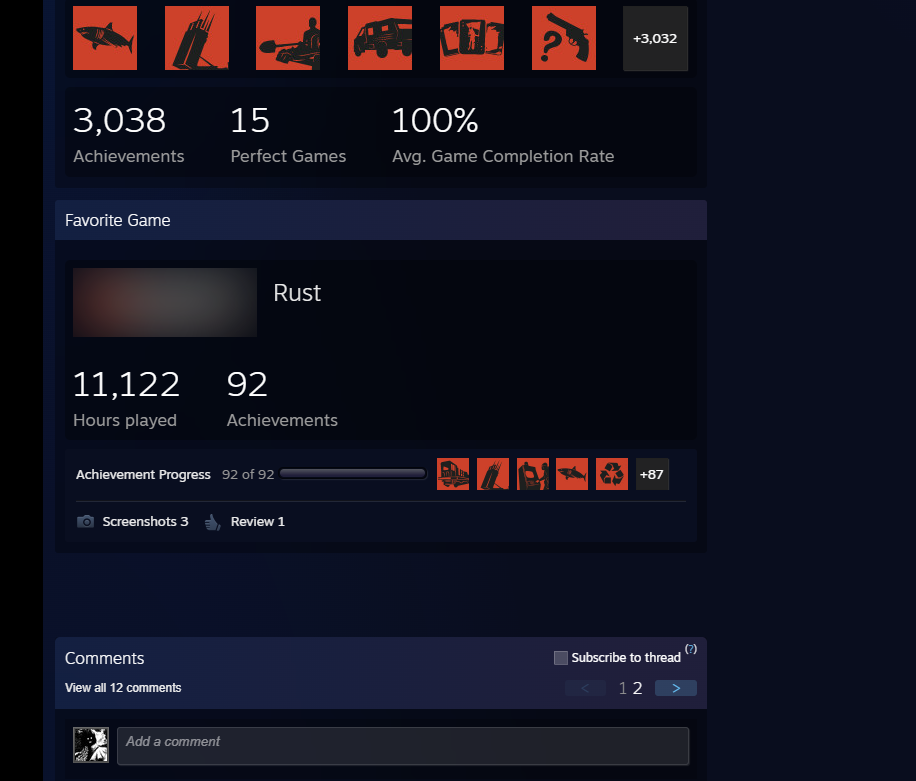916x781 pixels.
Task: Open Screenshots 3 link
Action: click(x=145, y=522)
